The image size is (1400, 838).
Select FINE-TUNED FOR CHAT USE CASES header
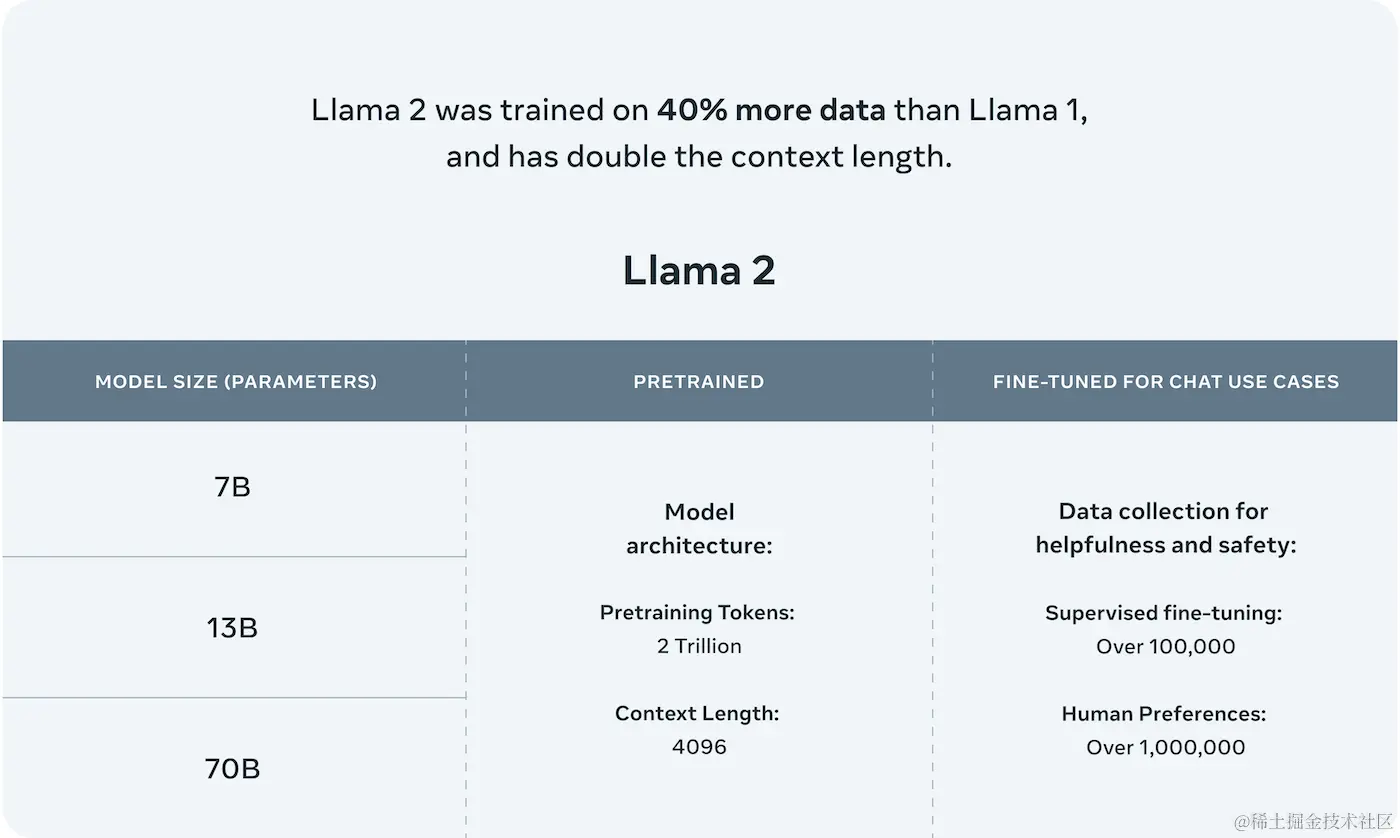[1166, 381]
